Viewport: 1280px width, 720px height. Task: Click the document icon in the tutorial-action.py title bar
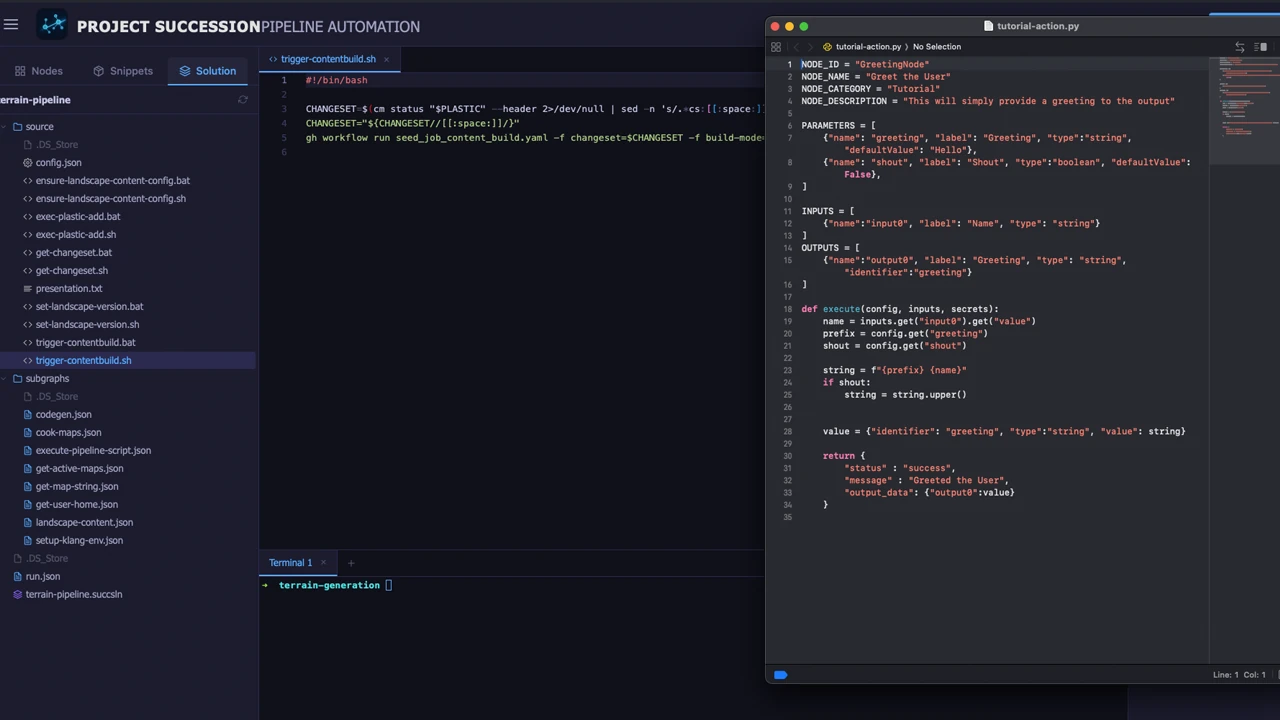tap(988, 26)
